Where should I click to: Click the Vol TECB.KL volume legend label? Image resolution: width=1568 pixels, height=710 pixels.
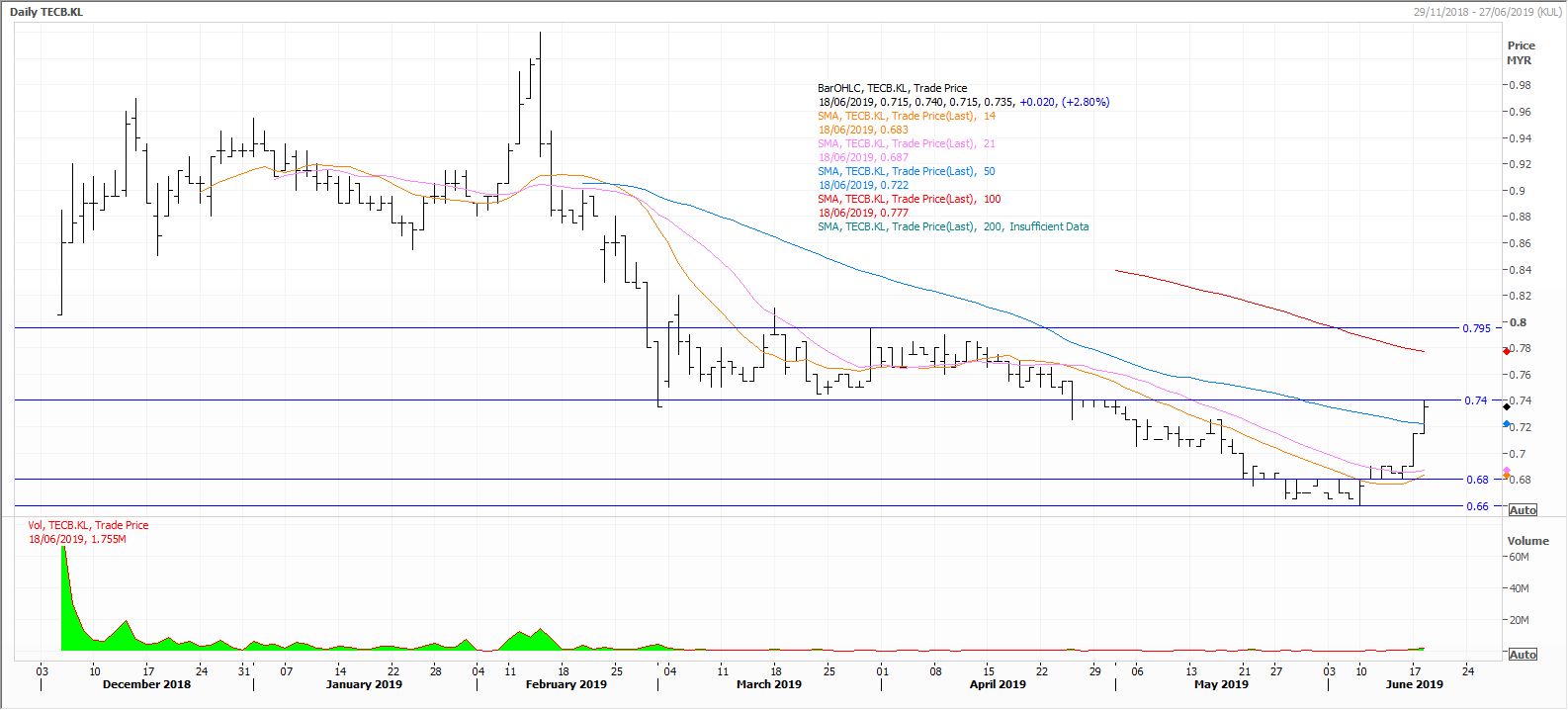pyautogui.click(x=88, y=525)
